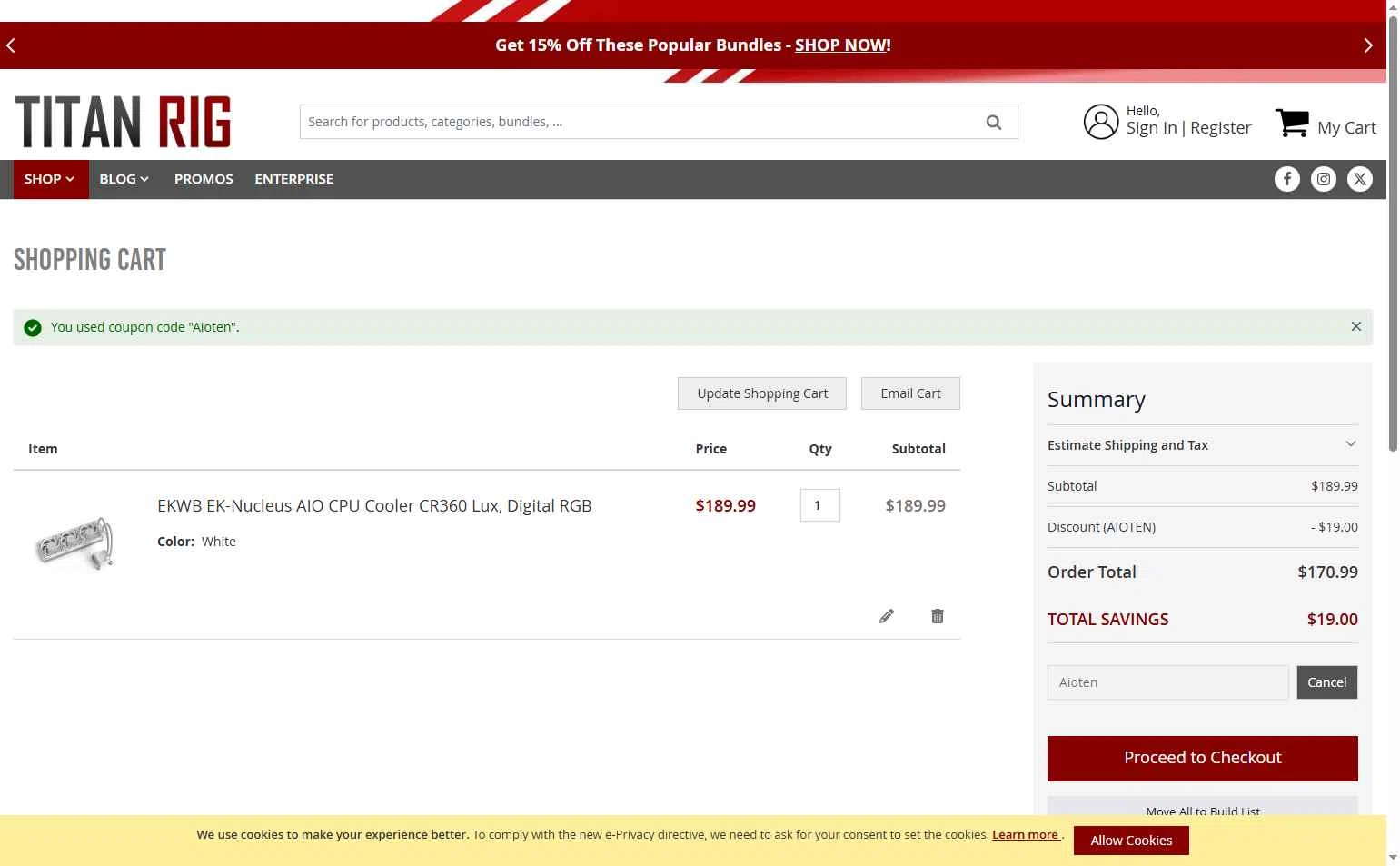Open the EKWB EK-Nucleus AIO product link
Image resolution: width=1400 pixels, height=866 pixels.
[x=374, y=506]
